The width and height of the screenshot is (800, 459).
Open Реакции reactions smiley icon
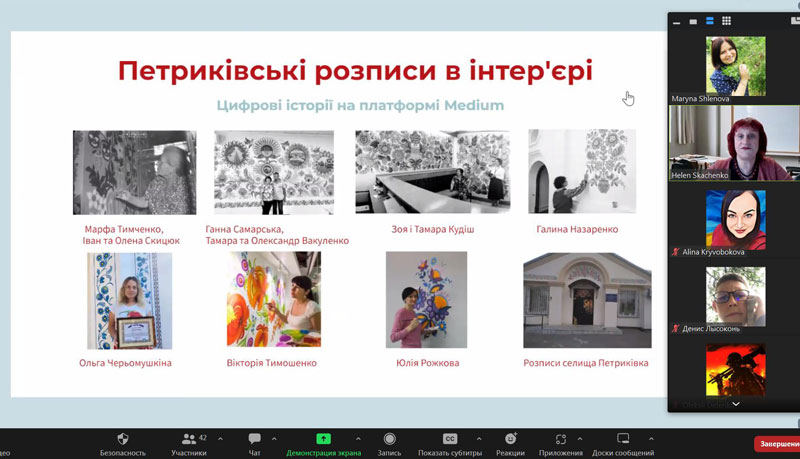click(511, 439)
